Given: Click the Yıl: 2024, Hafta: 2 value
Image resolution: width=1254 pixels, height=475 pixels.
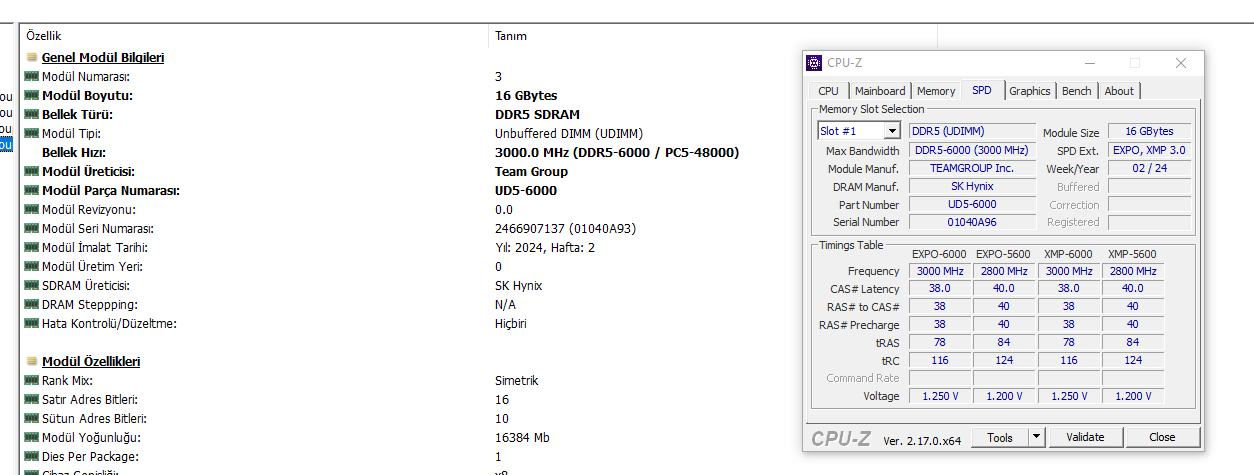Looking at the screenshot, I should 545,247.
